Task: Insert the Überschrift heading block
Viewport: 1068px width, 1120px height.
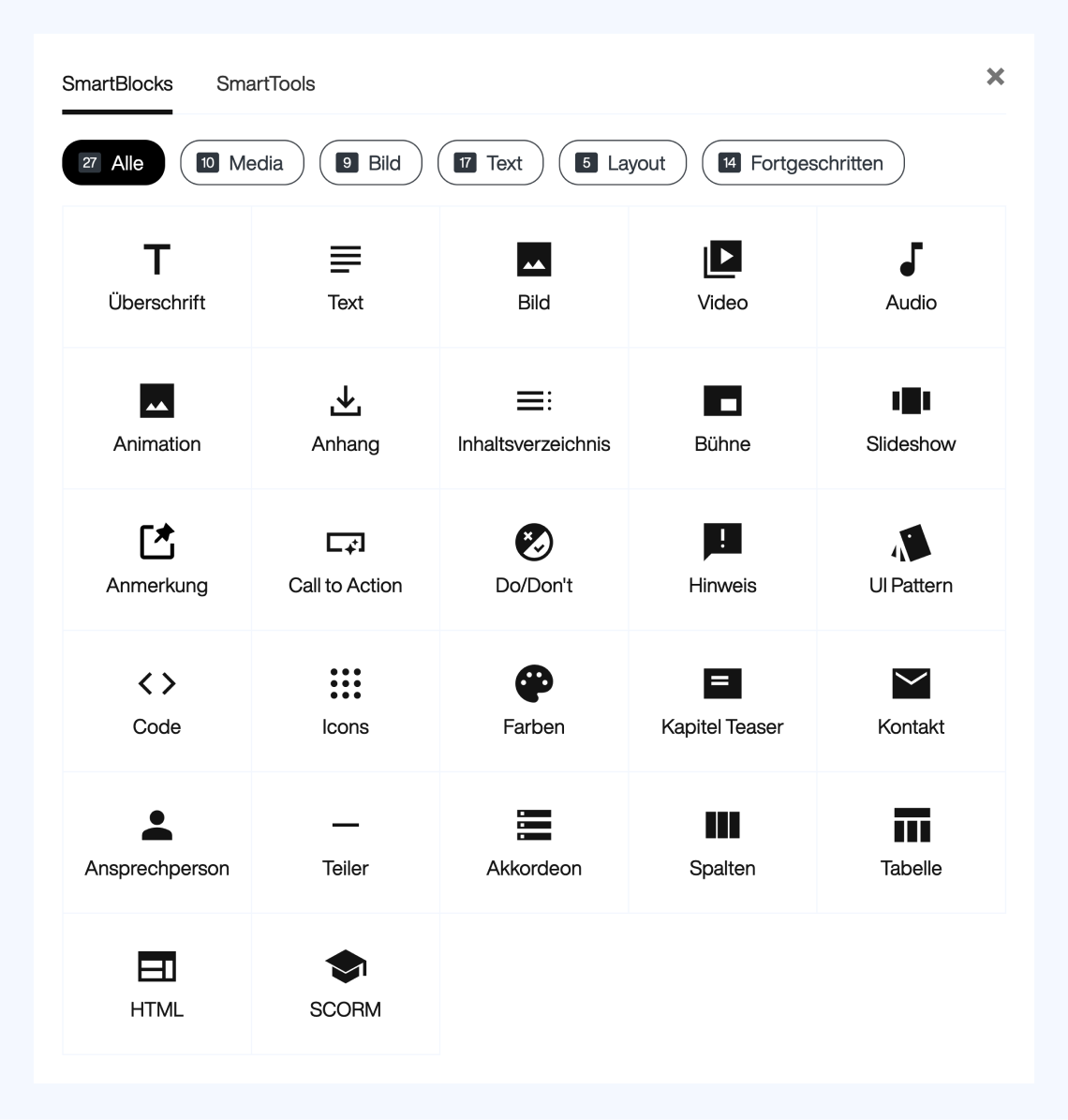Action: (x=156, y=277)
